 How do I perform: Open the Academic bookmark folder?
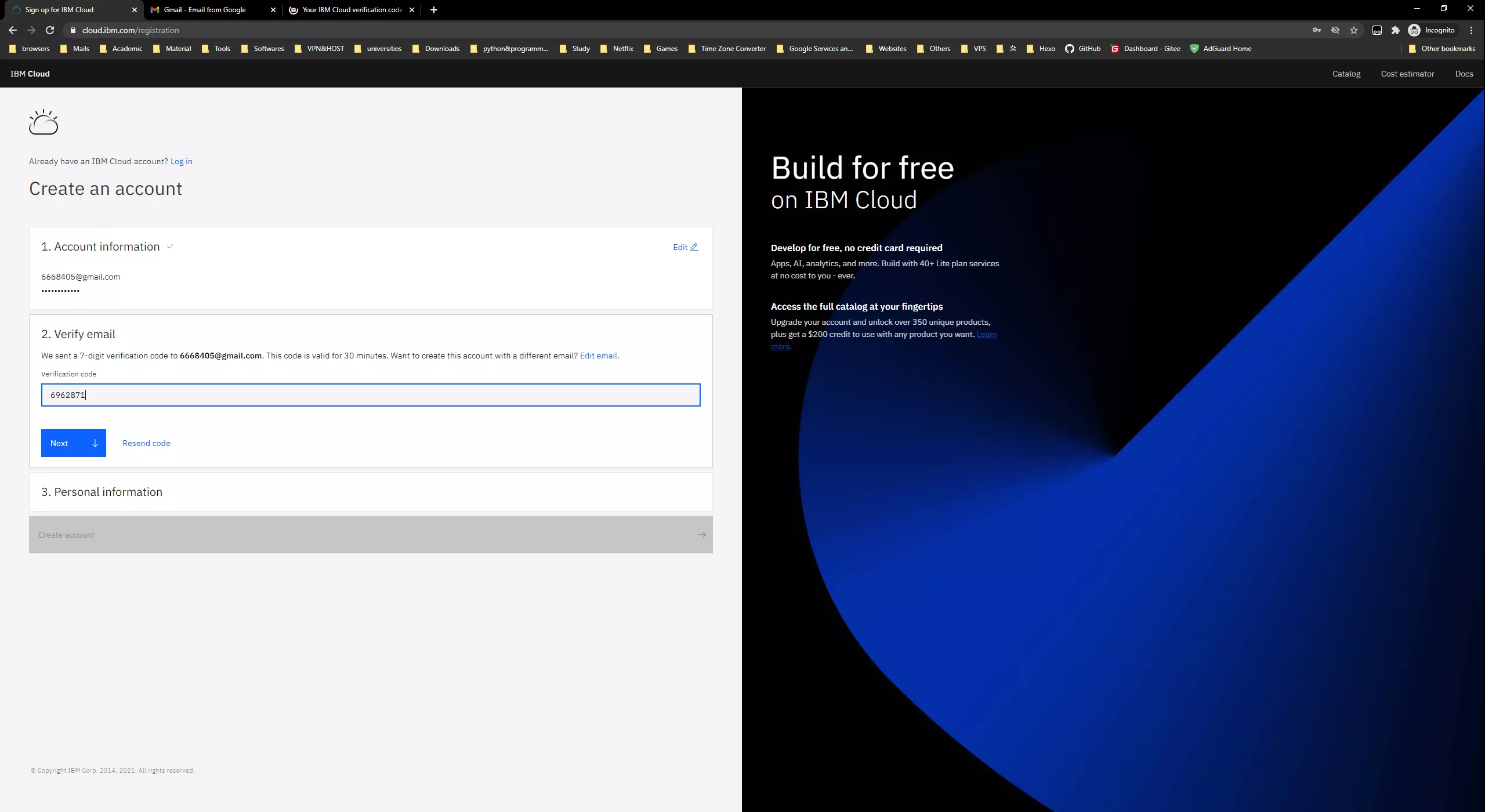(121, 49)
